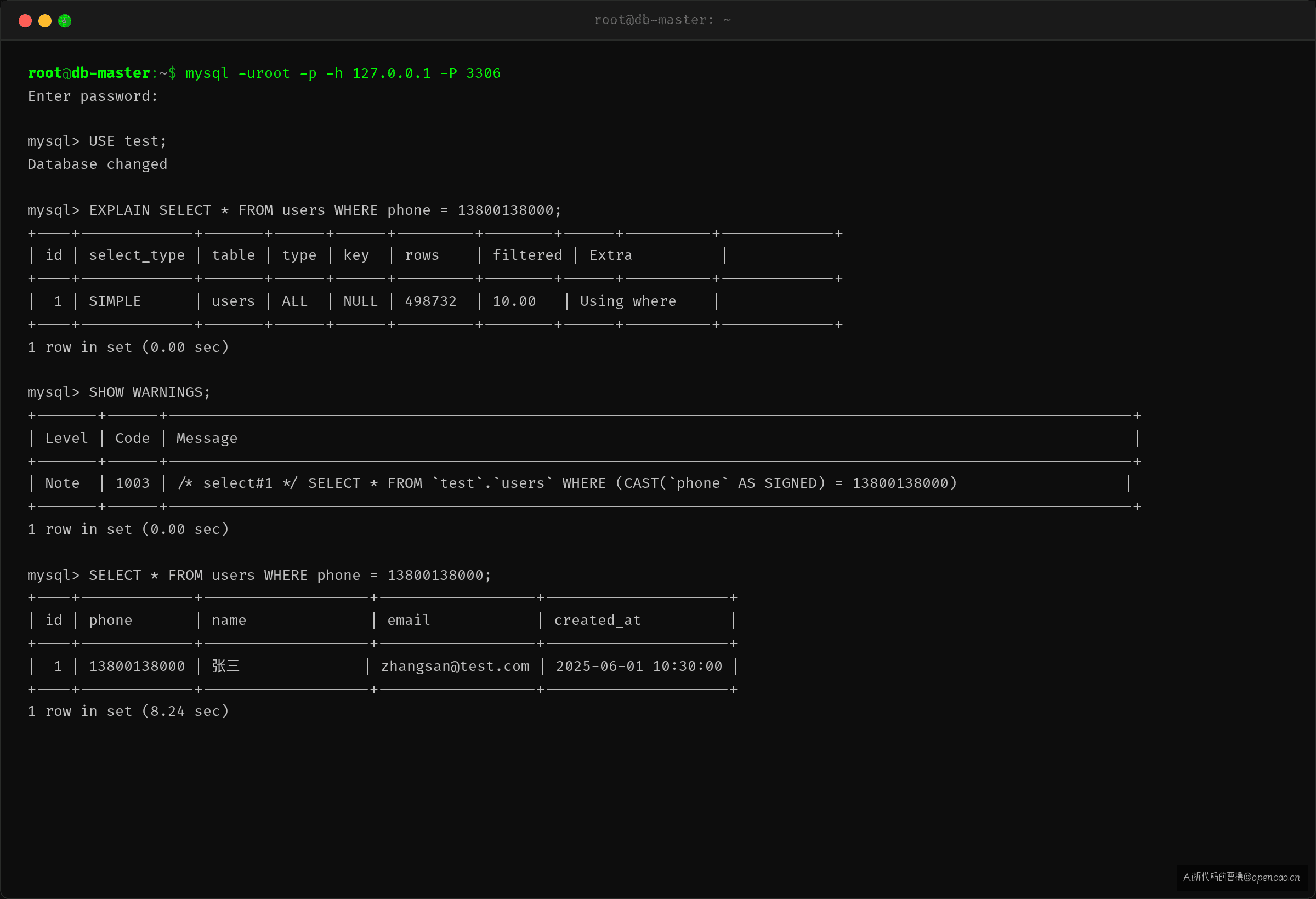Click the 498732 rows value
This screenshot has width=1316, height=899.
pyautogui.click(x=431, y=301)
